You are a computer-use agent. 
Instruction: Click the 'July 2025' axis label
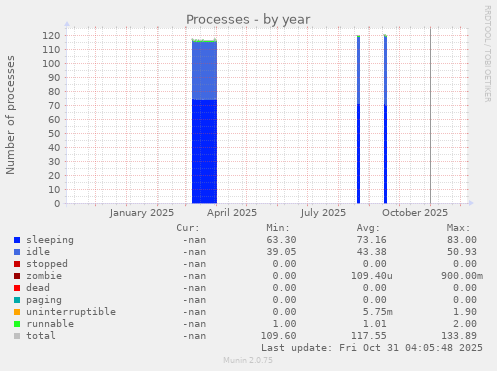coord(323,213)
